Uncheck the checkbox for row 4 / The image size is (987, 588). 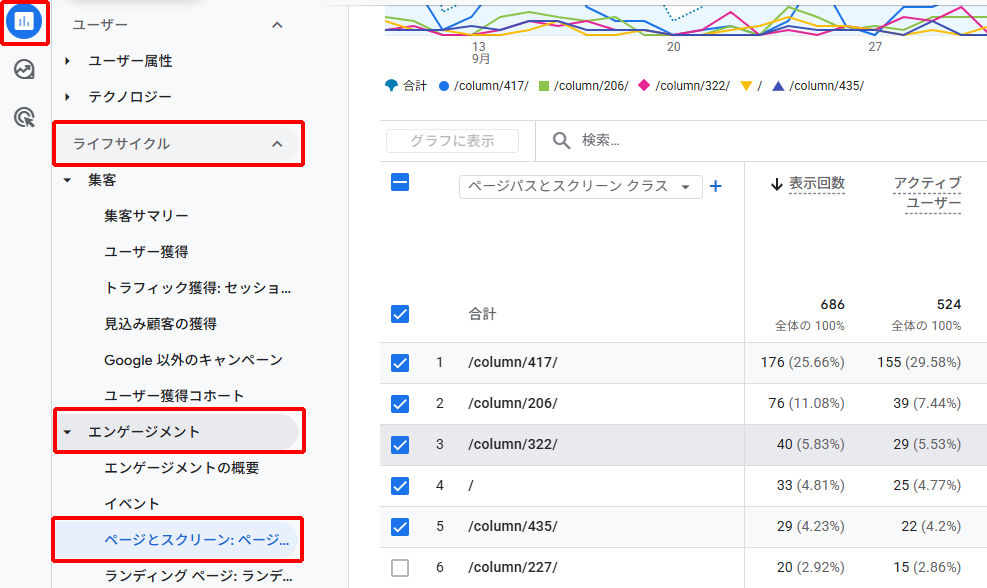[x=400, y=485]
